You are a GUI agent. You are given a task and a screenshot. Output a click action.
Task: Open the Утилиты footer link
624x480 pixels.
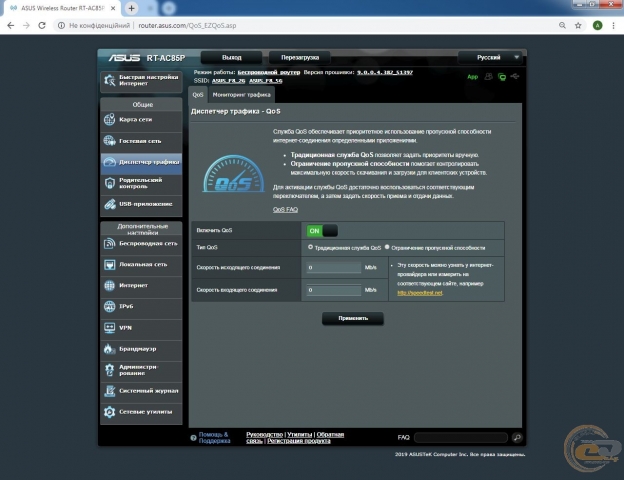(x=300, y=435)
